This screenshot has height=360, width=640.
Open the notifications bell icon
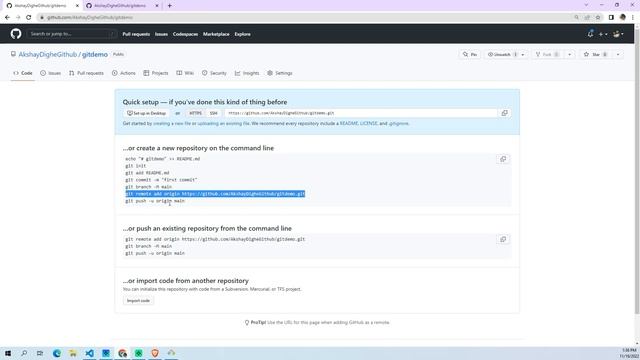(590, 34)
